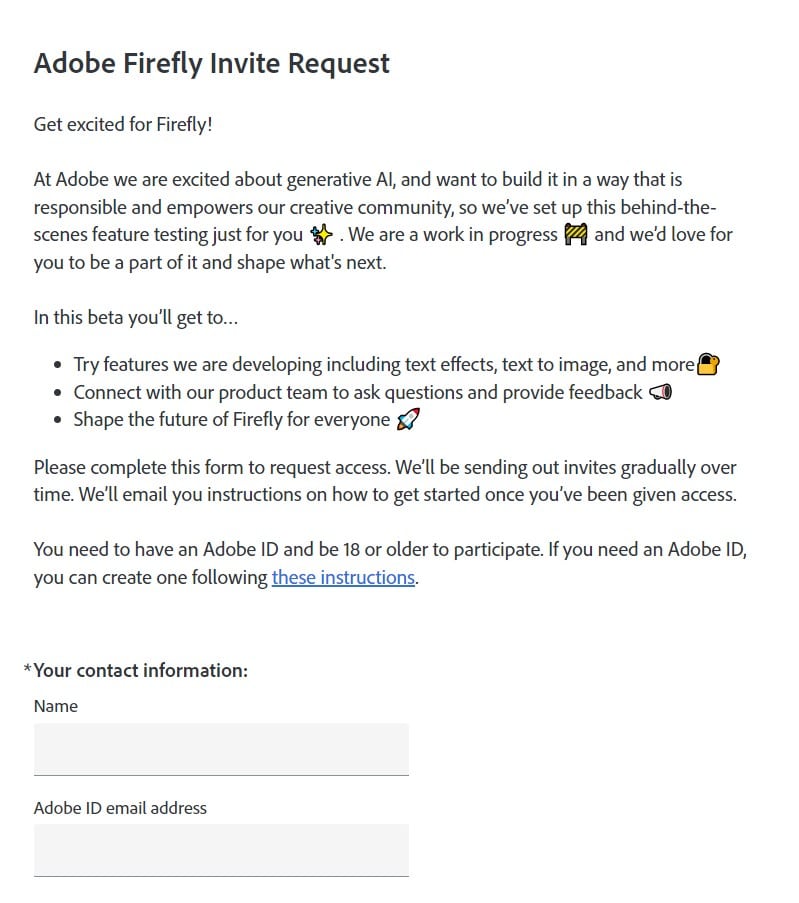Click the 'Please complete this form' paragraph
799x903 pixels.
click(x=385, y=481)
